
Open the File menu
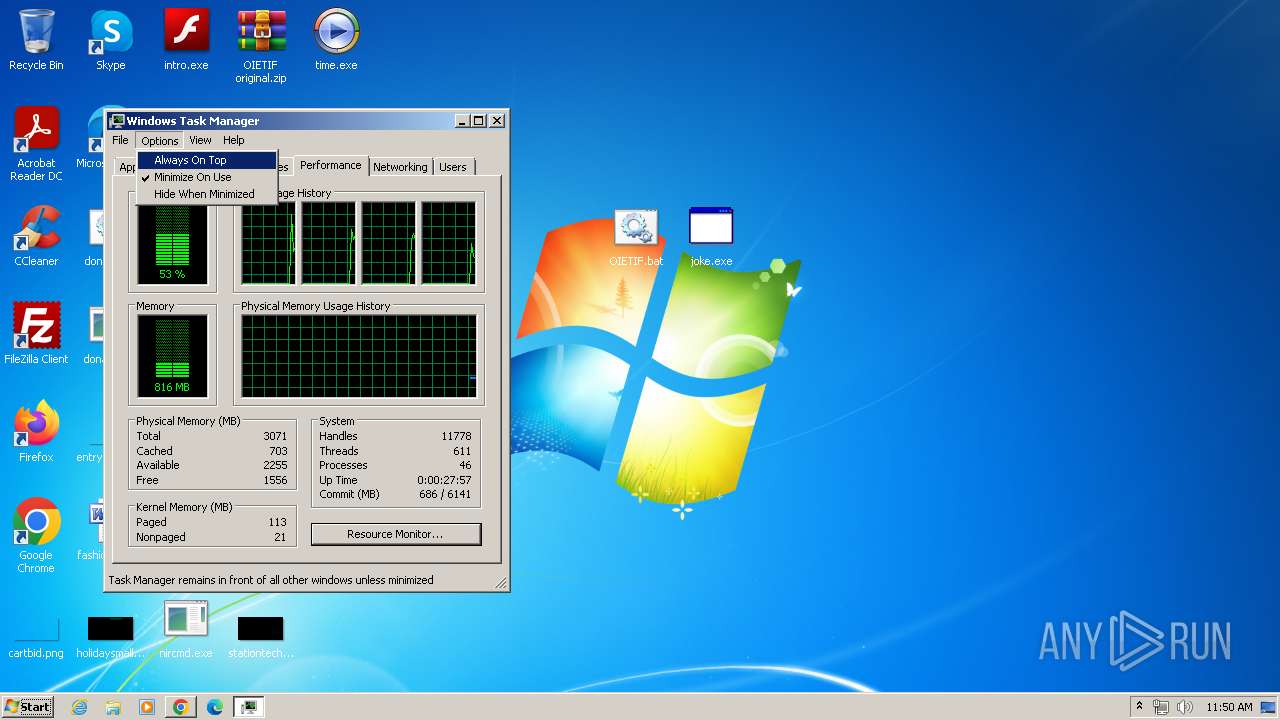pyautogui.click(x=120, y=141)
